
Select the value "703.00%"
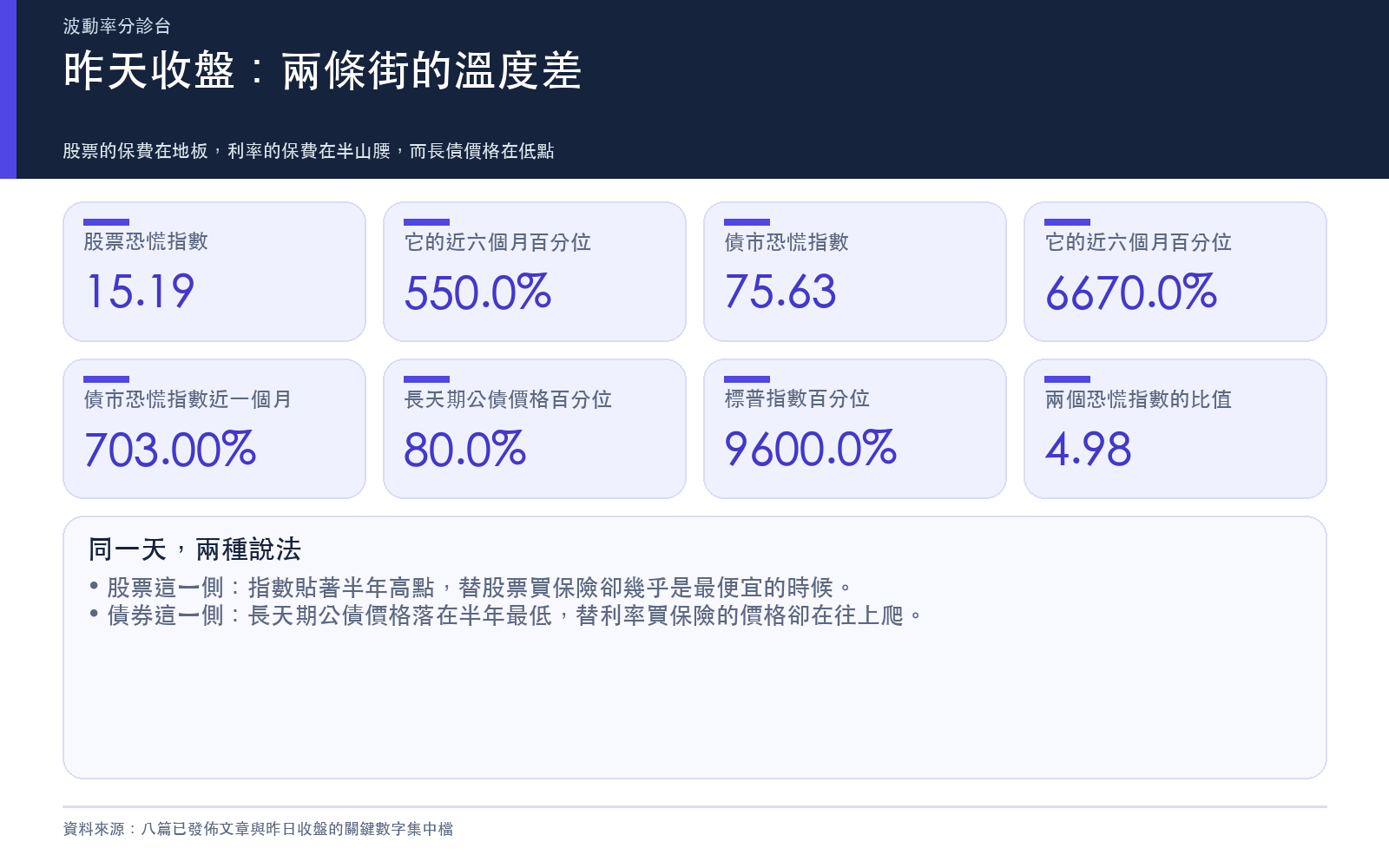[170, 450]
